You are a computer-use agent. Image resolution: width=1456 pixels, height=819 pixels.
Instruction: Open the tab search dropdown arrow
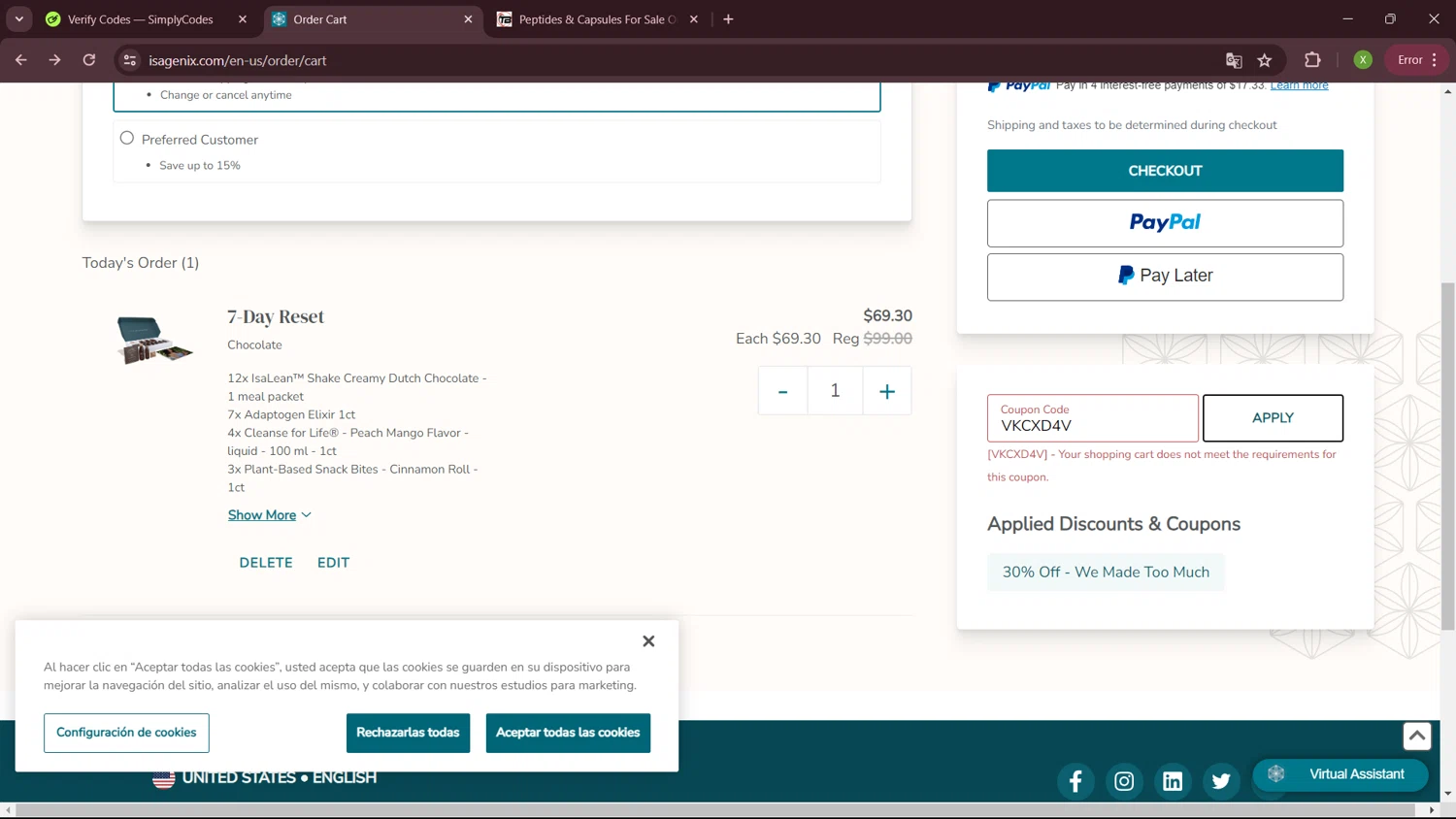19,19
